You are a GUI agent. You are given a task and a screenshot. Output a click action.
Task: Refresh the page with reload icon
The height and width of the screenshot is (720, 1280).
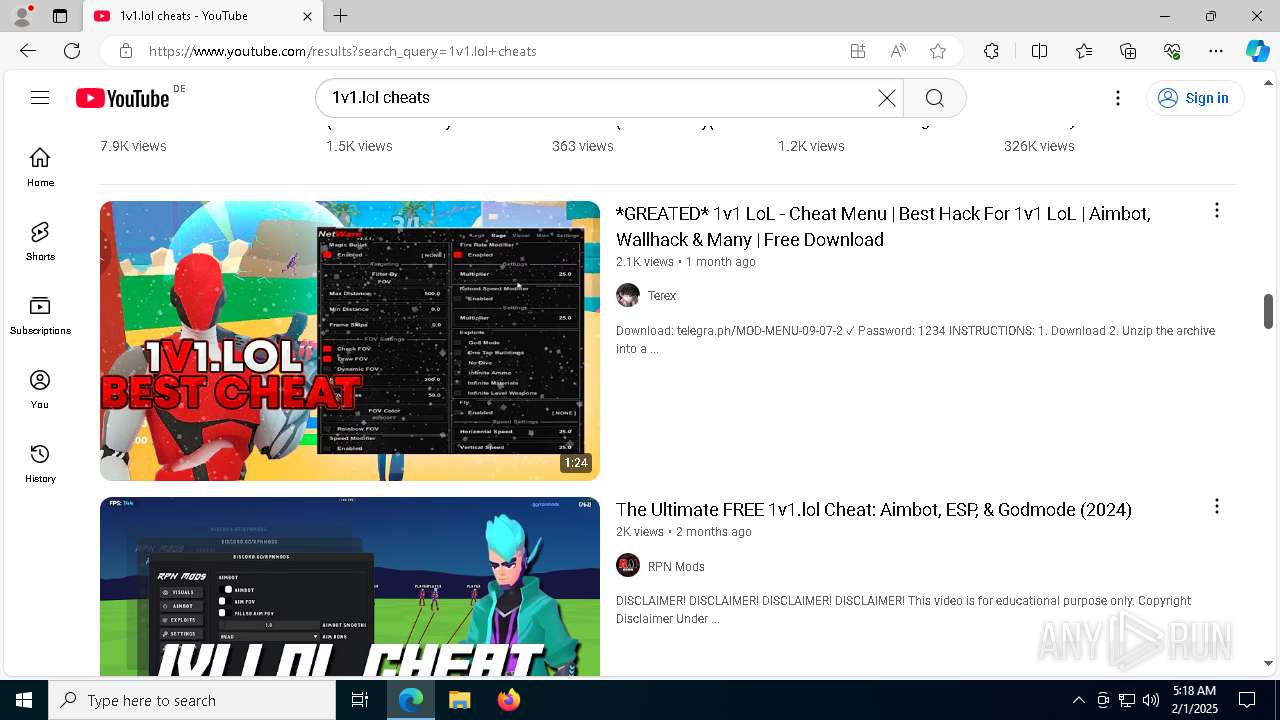72,51
